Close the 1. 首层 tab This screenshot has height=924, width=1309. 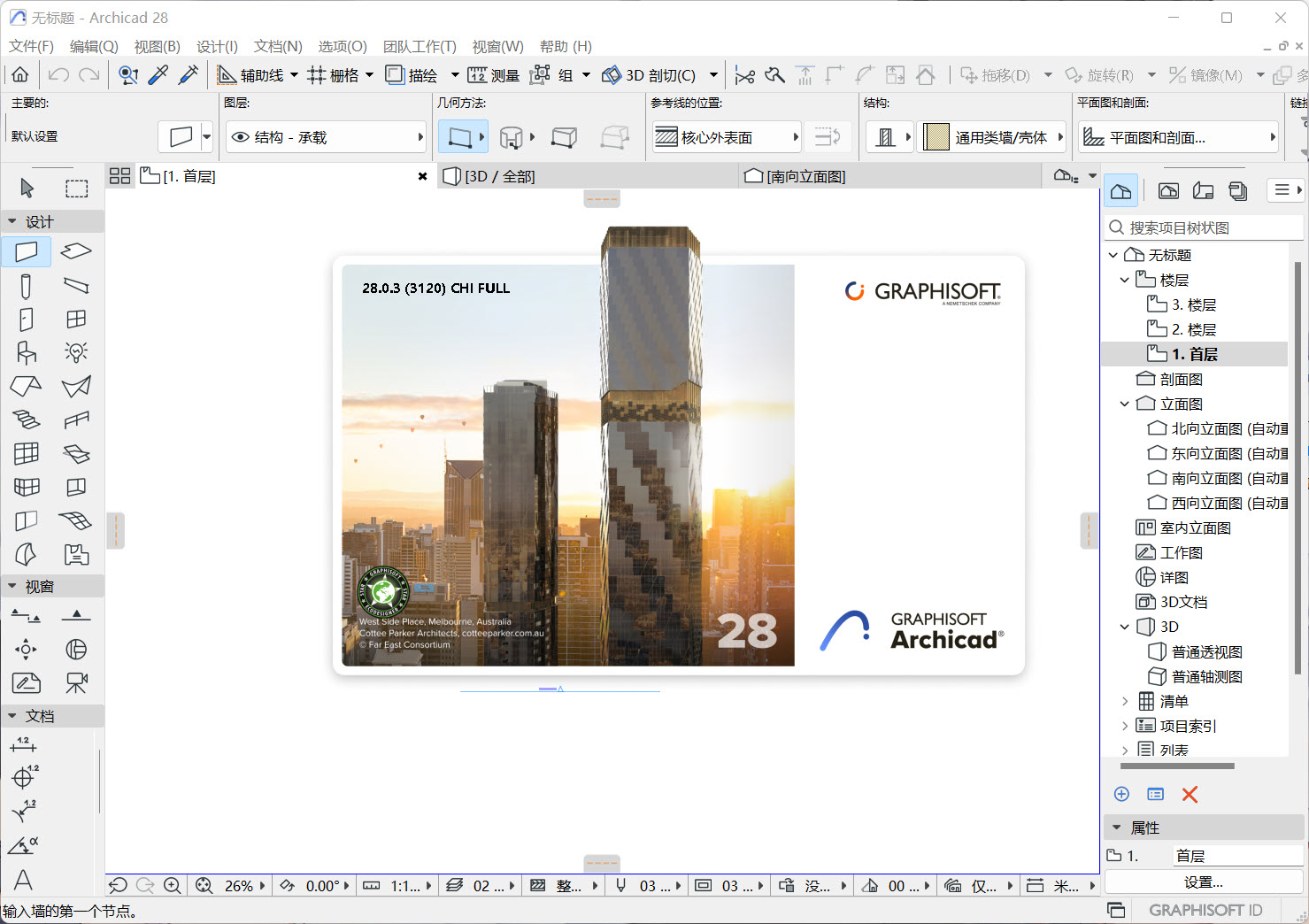click(x=423, y=176)
